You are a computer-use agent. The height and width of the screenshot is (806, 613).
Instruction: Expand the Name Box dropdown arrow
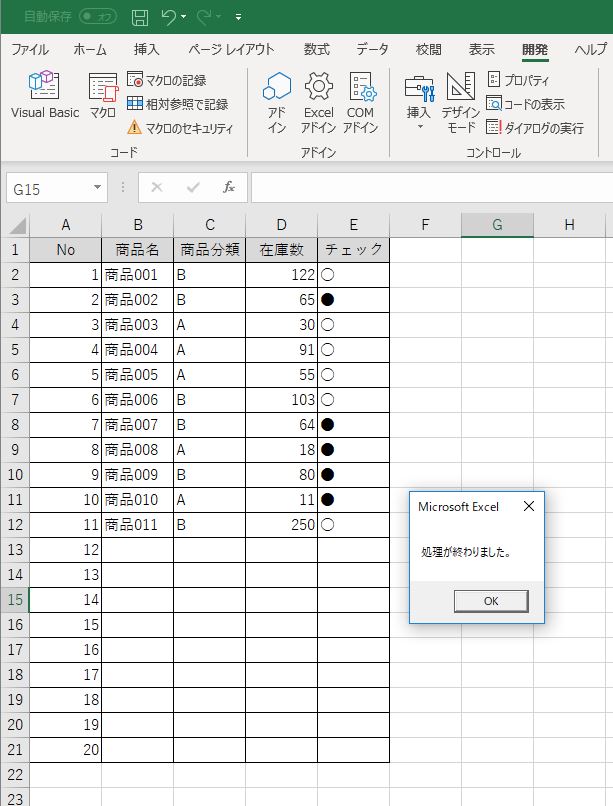pyautogui.click(x=97, y=188)
